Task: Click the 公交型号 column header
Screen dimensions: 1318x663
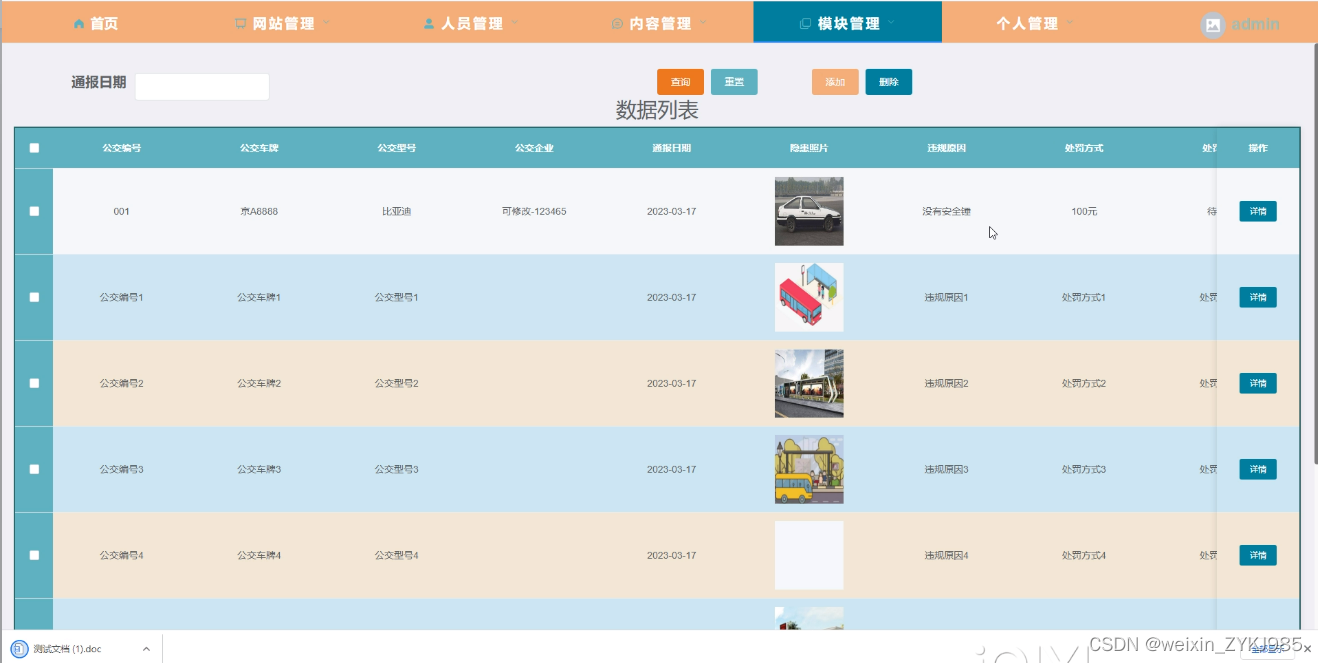Action: coord(396,148)
